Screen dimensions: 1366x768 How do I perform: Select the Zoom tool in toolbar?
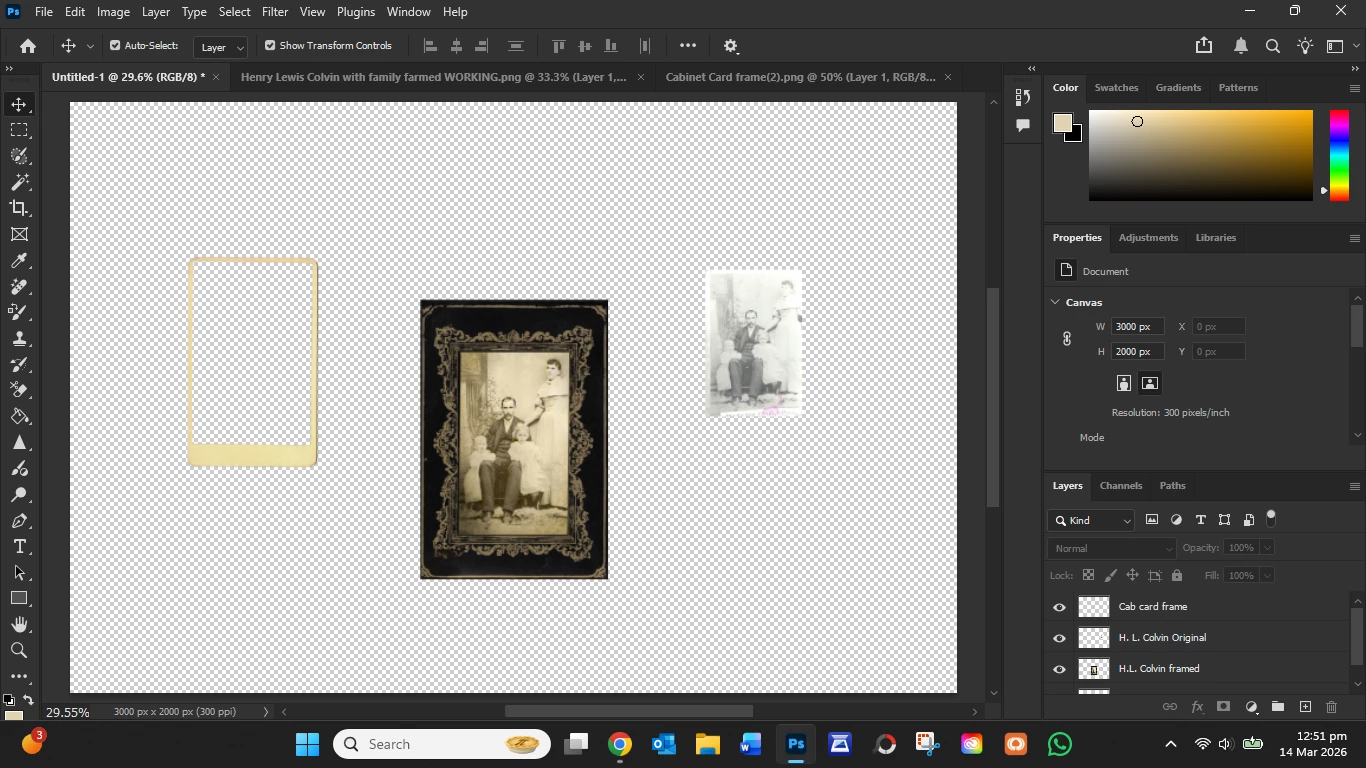coord(19,651)
